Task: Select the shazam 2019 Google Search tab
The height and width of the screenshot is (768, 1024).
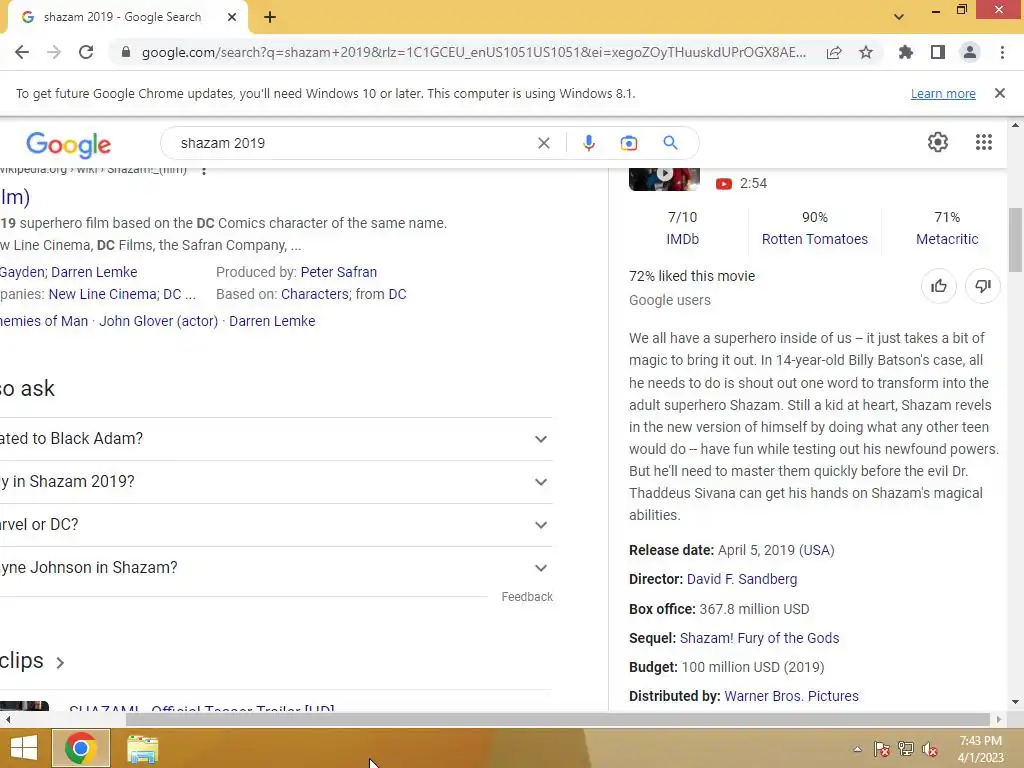Action: click(x=122, y=17)
